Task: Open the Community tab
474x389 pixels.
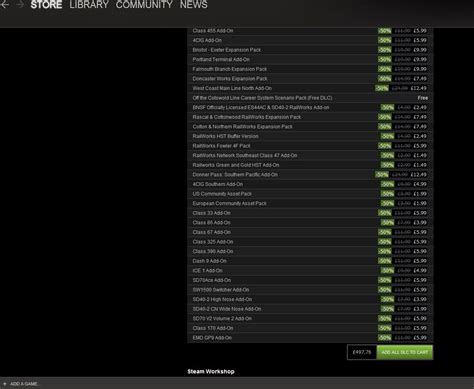Action: [x=144, y=5]
